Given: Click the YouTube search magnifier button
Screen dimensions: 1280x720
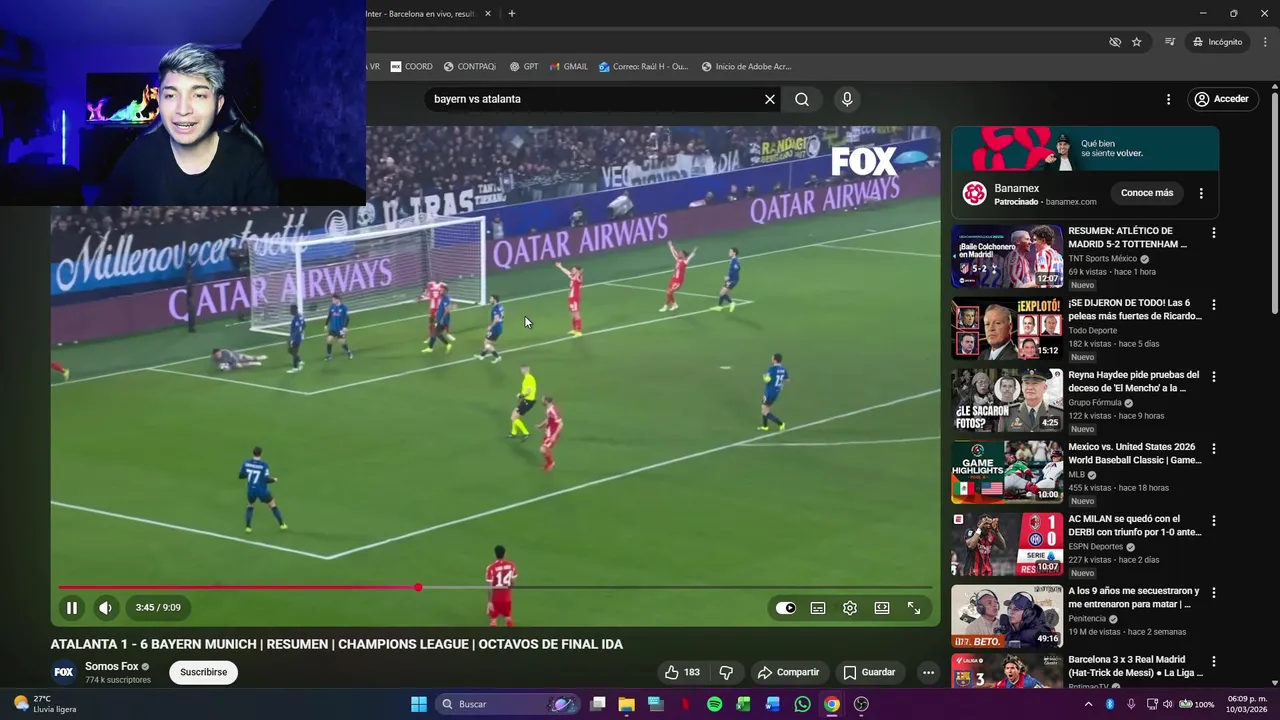Looking at the screenshot, I should coord(802,99).
